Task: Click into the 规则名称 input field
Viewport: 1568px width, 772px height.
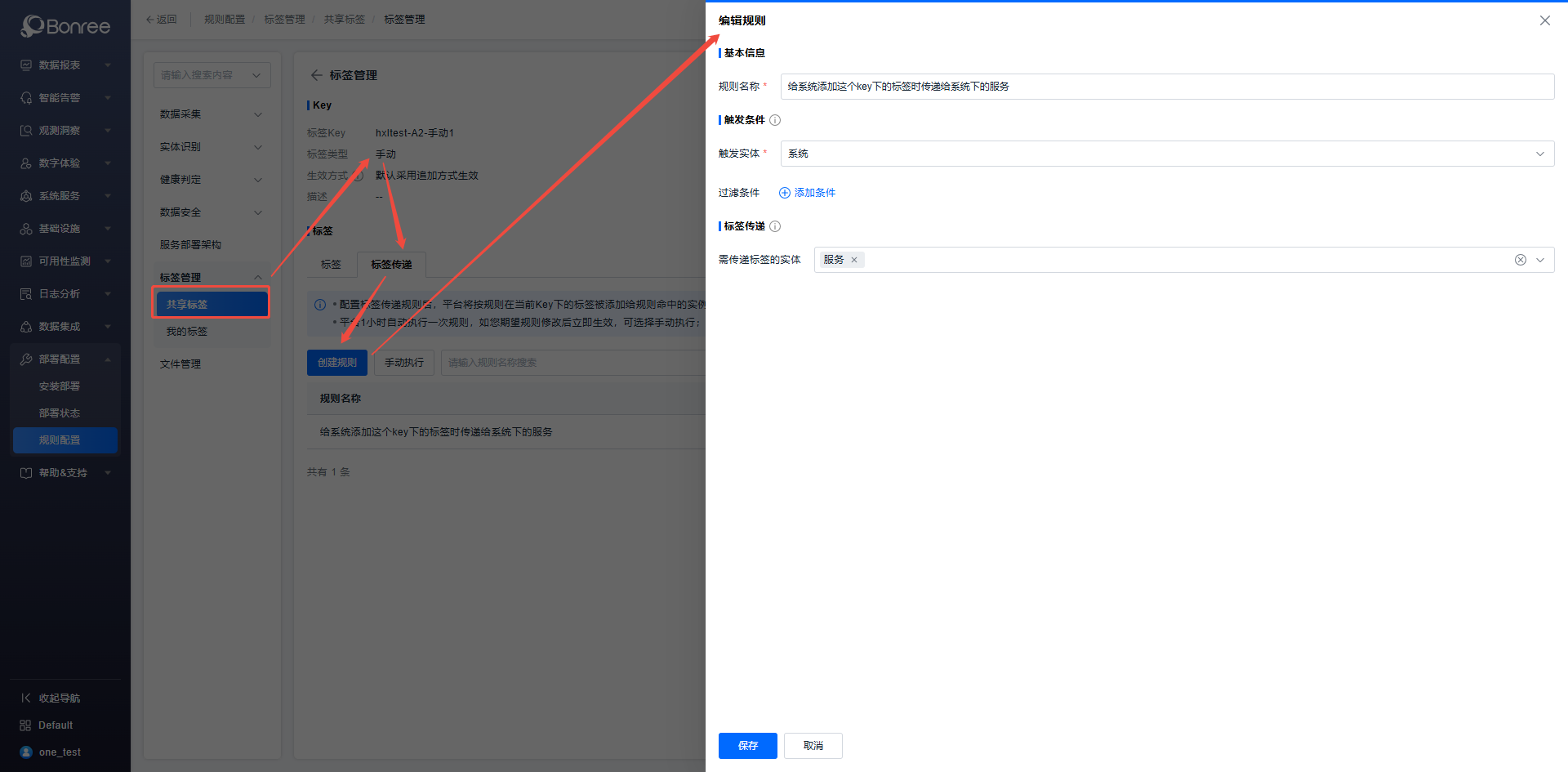Action: (1166, 87)
